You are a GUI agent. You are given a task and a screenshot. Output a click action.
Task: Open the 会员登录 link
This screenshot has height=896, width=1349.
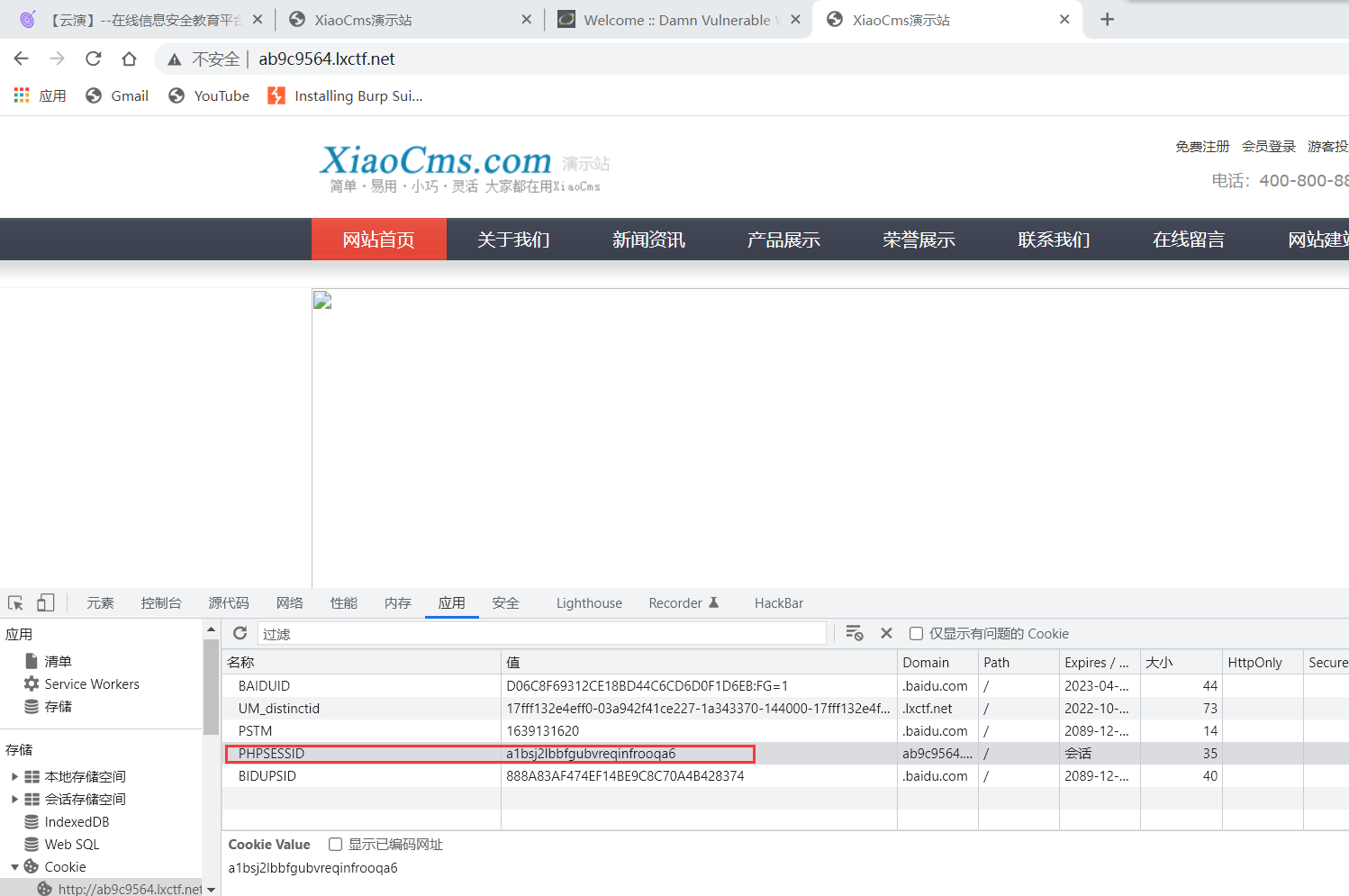click(1269, 146)
